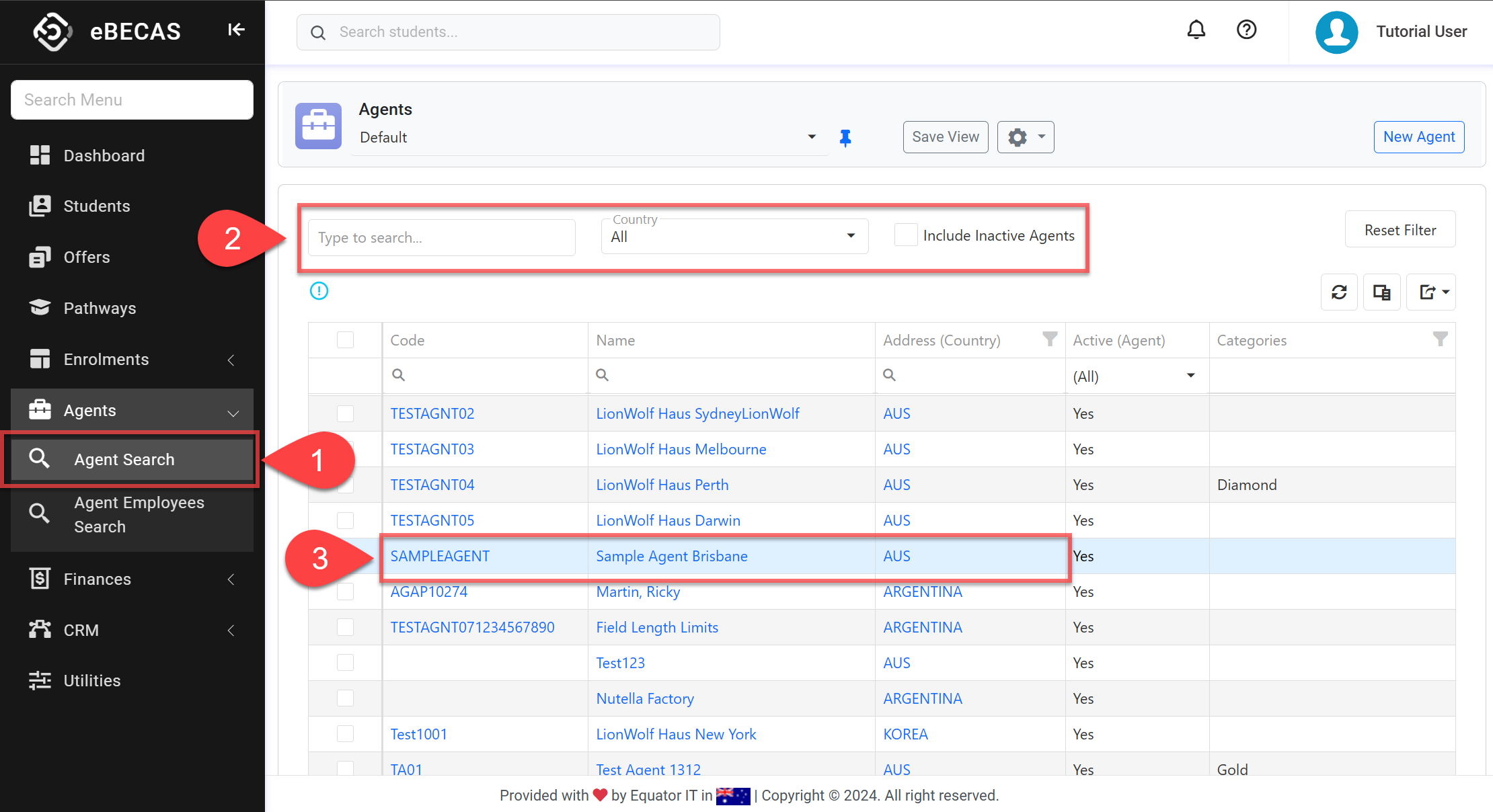Sort by the Name column header
The width and height of the screenshot is (1493, 812).
[x=731, y=340]
